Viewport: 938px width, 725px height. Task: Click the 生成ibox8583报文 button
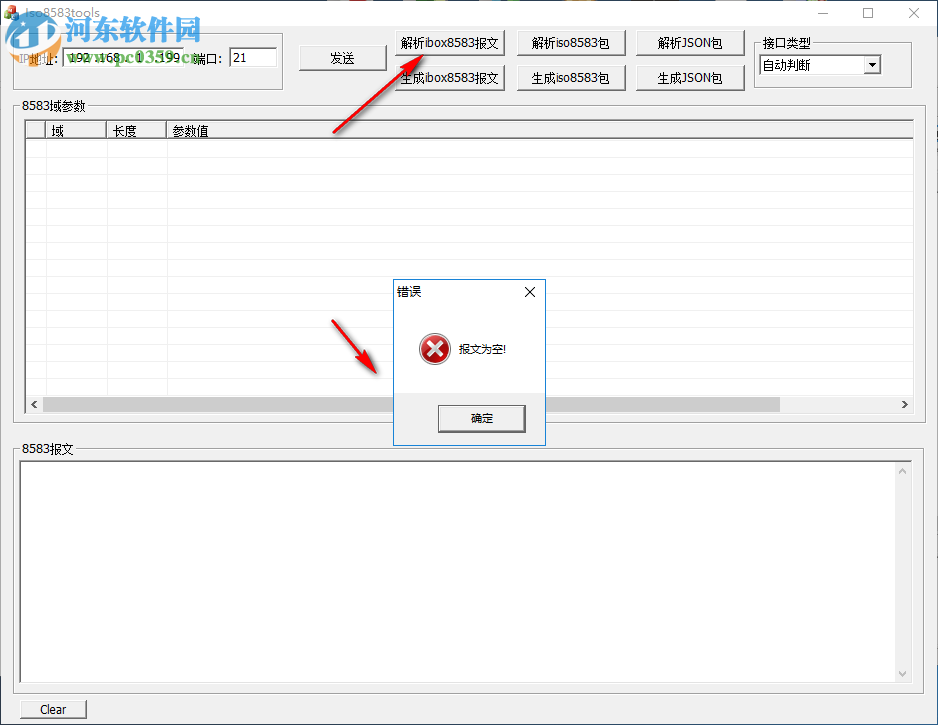[x=449, y=77]
